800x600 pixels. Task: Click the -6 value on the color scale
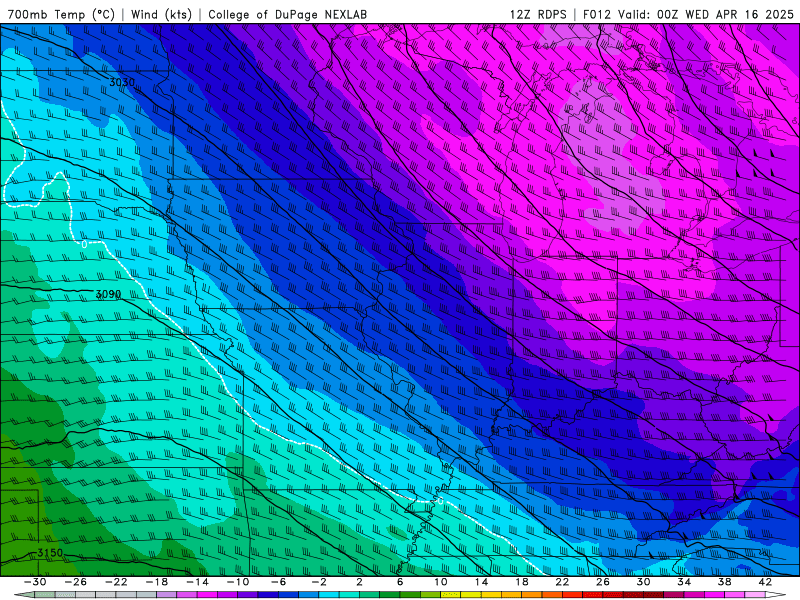279,582
